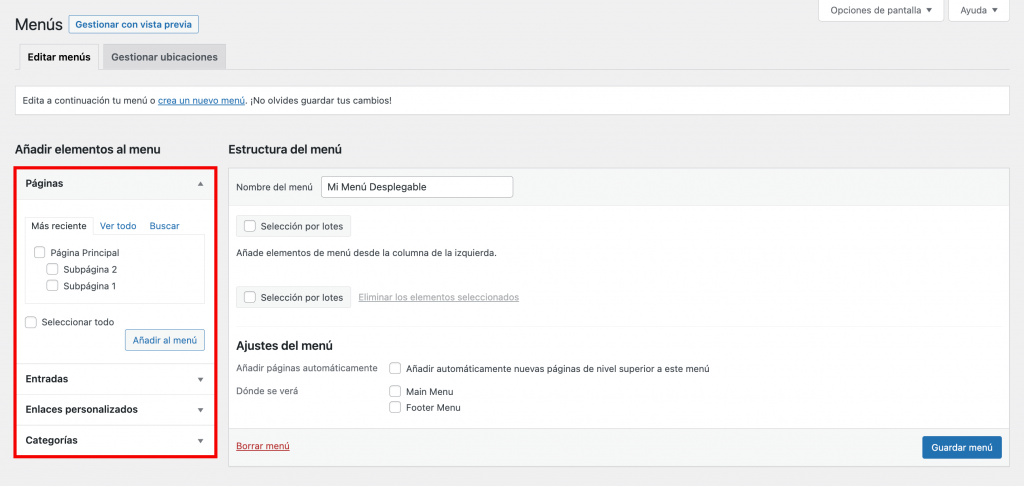Screen dimensions: 1024x486
Task: Click the Nombre del menú text field
Action: pyautogui.click(x=416, y=187)
